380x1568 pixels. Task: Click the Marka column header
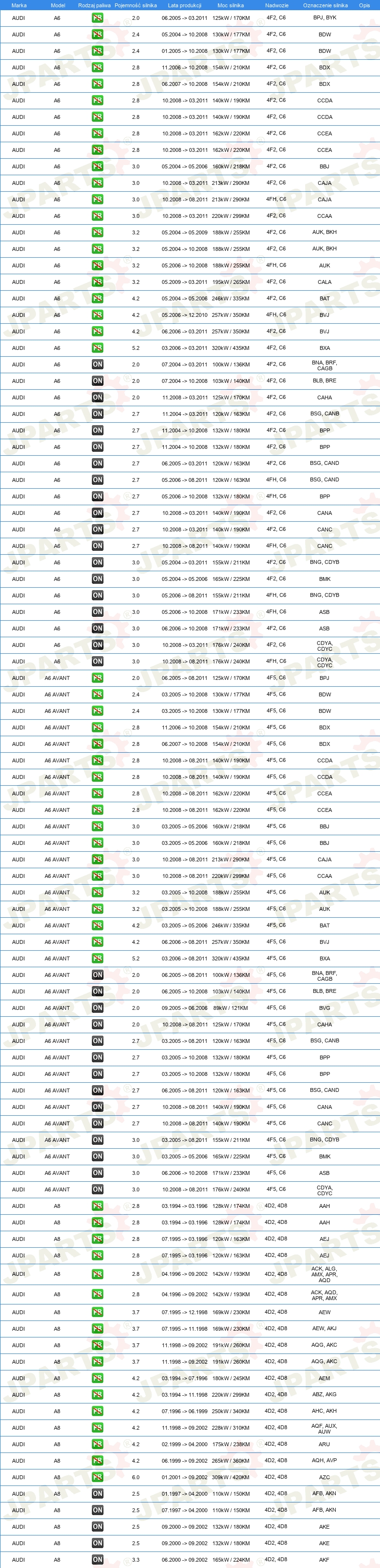19,5
